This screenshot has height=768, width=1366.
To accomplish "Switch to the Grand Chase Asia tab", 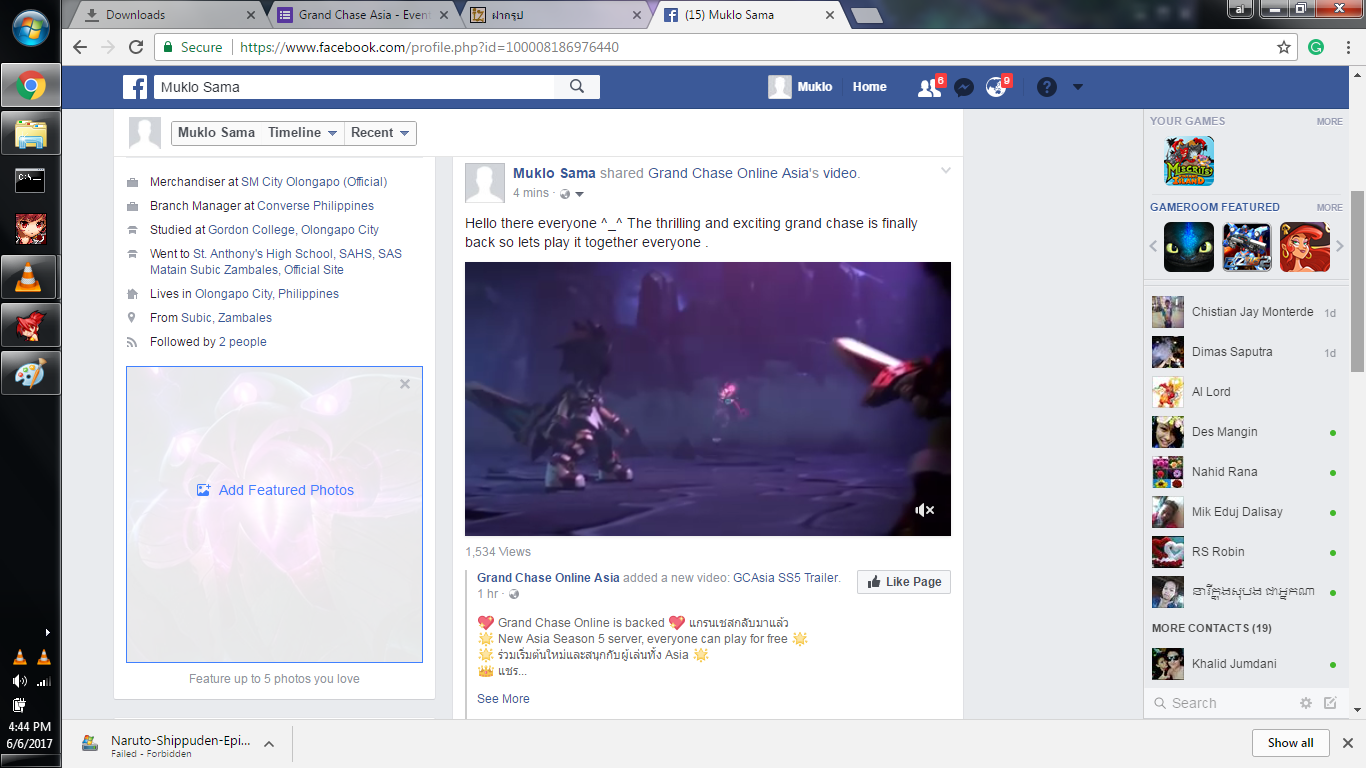I will point(362,15).
